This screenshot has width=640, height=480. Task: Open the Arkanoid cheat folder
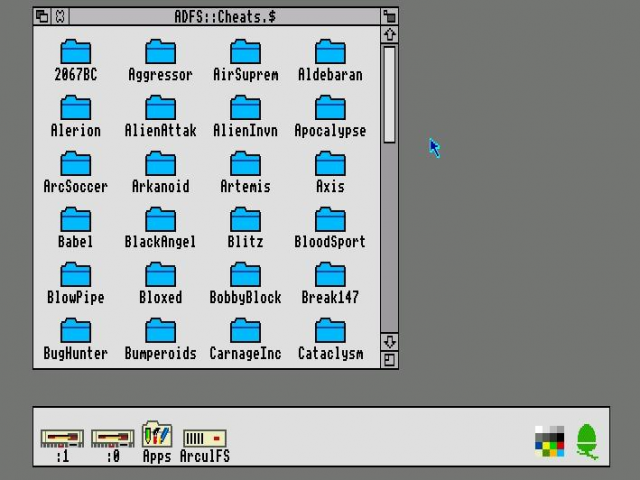point(160,164)
